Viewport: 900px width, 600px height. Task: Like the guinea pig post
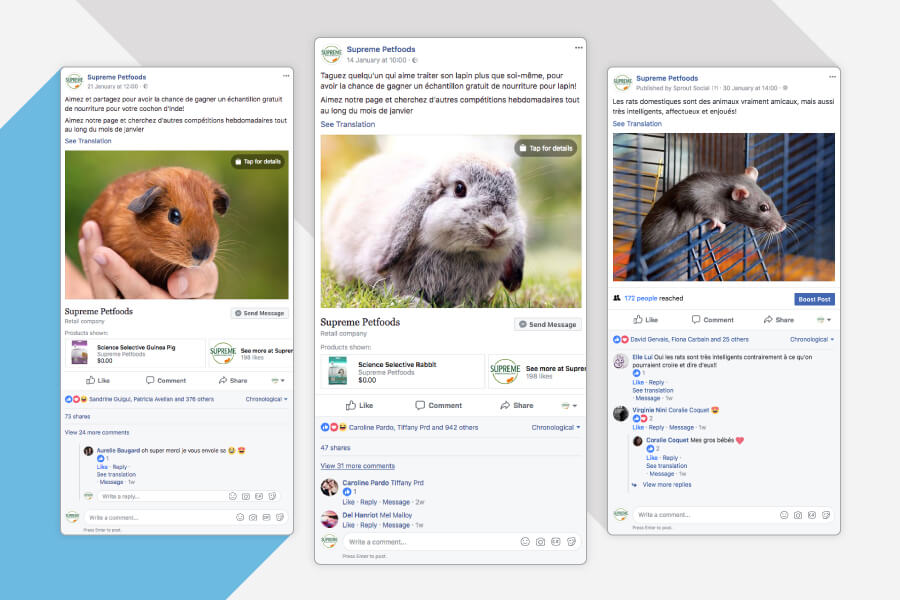(98, 380)
